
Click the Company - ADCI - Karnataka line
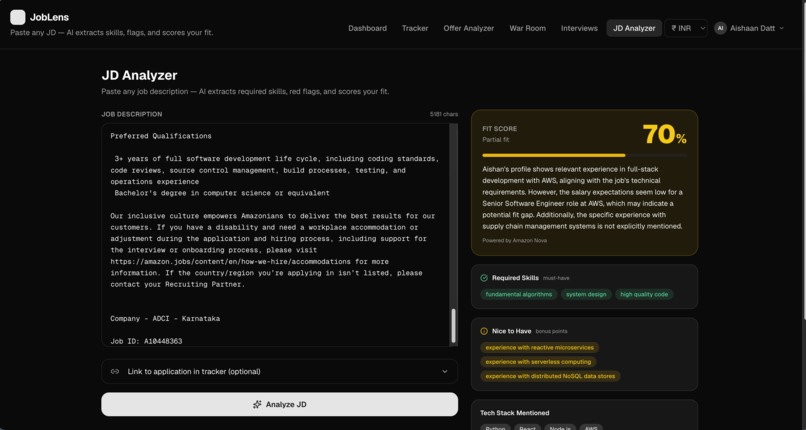165,319
